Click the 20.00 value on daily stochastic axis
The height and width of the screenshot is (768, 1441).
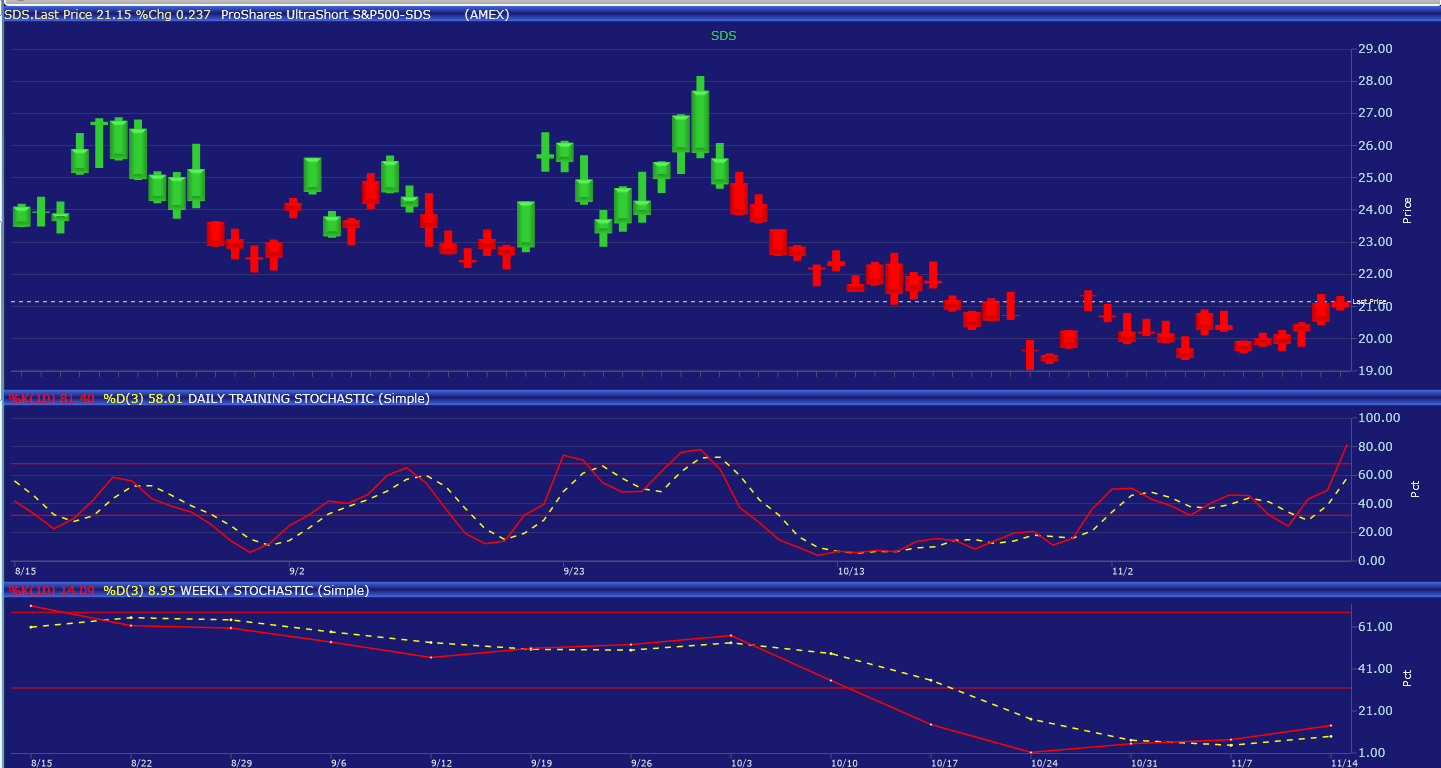click(1375, 532)
